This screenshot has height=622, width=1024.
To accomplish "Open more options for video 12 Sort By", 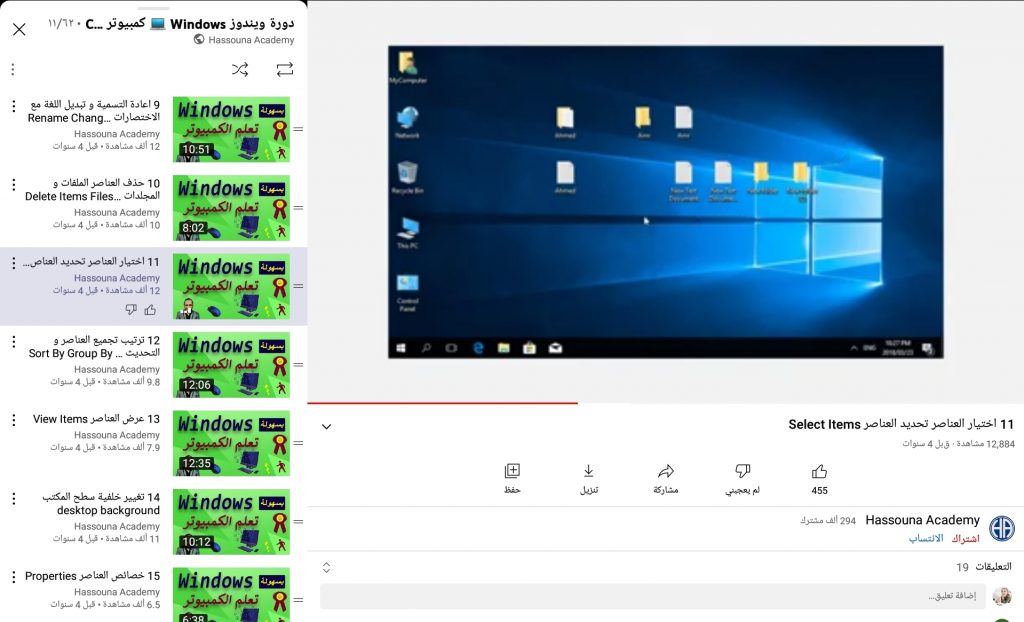I will pos(13,341).
